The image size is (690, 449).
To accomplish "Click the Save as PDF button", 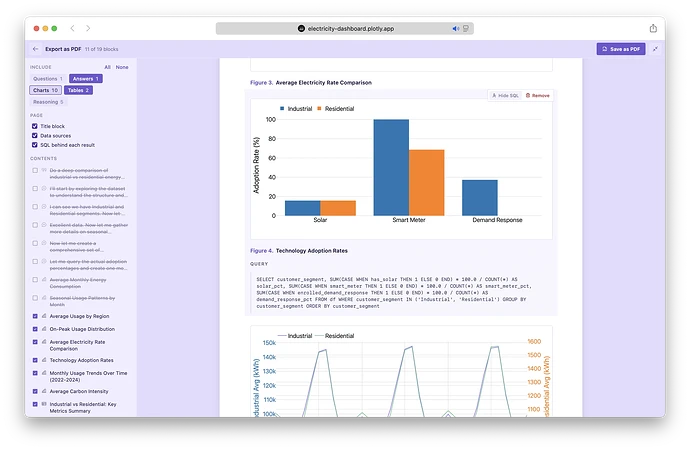I will 621,49.
